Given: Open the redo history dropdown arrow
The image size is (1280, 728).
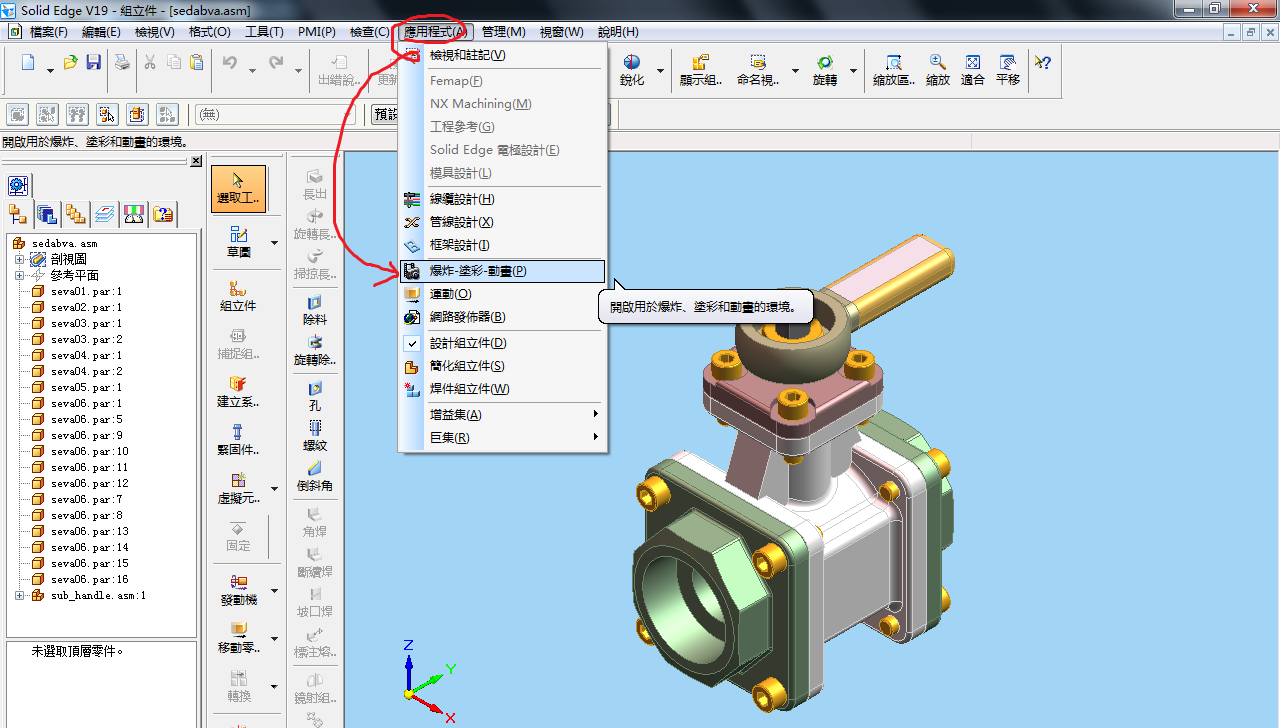Looking at the screenshot, I should click(x=298, y=70).
